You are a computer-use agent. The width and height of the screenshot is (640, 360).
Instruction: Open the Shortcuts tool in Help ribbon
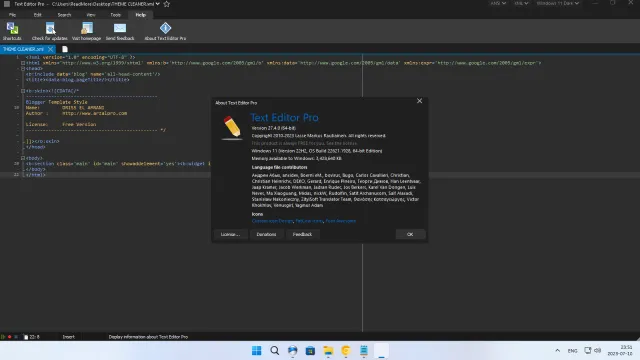pos(12,31)
